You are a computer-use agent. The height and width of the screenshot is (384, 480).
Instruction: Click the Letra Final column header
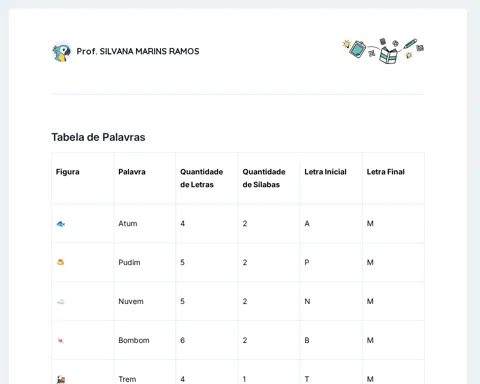[386, 172]
